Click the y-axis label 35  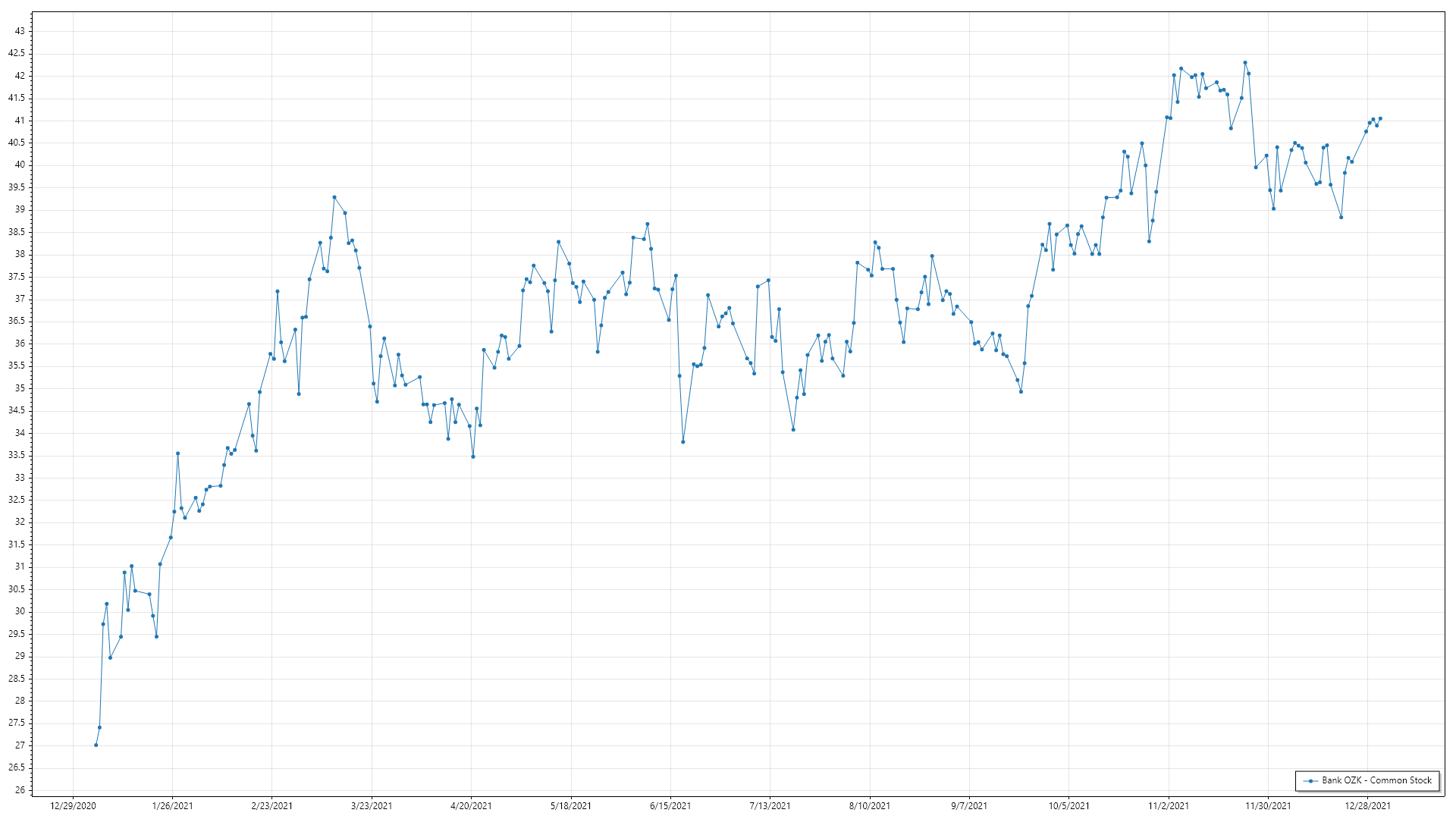click(20, 388)
